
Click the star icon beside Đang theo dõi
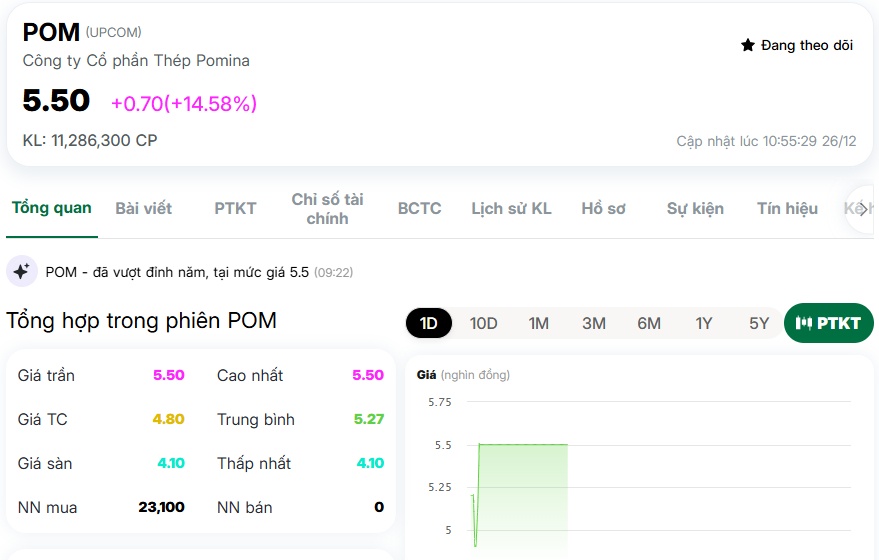click(x=748, y=45)
